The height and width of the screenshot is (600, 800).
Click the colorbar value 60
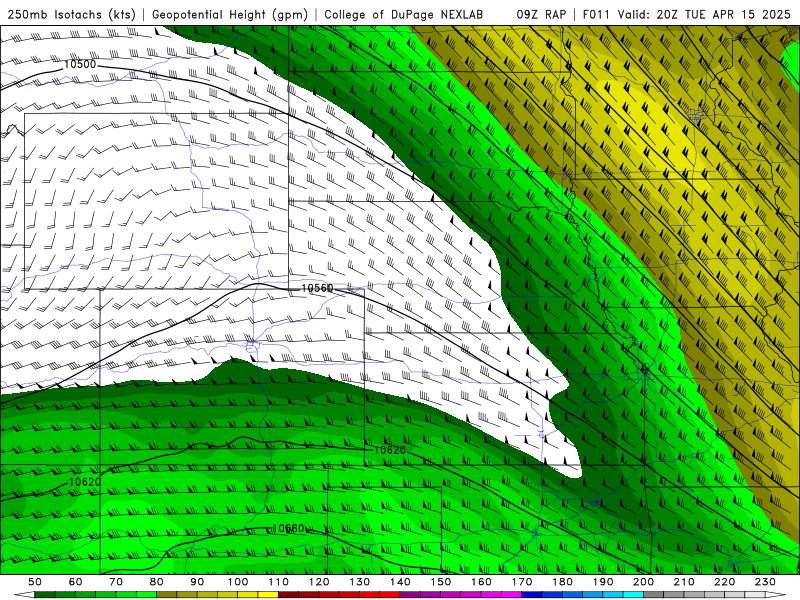(x=75, y=582)
